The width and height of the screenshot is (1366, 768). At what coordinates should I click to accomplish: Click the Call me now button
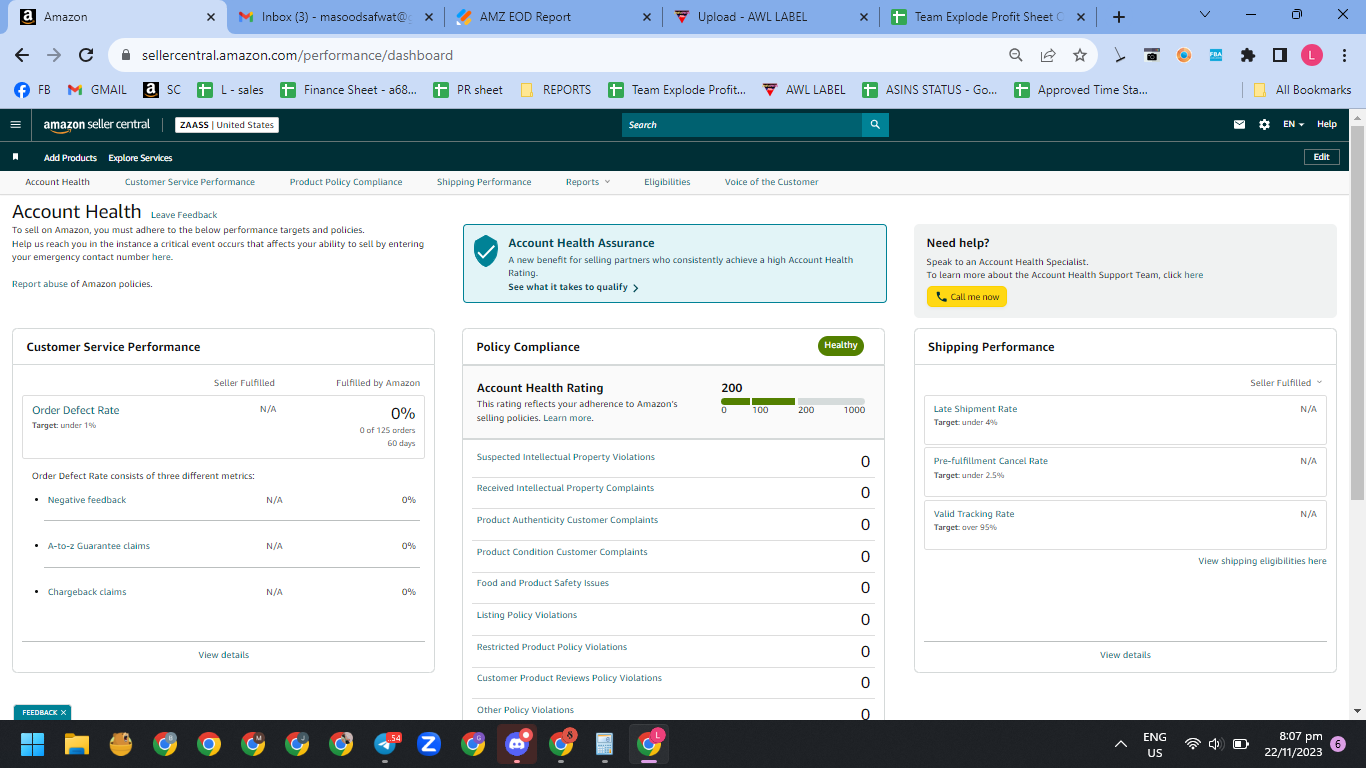pos(967,297)
